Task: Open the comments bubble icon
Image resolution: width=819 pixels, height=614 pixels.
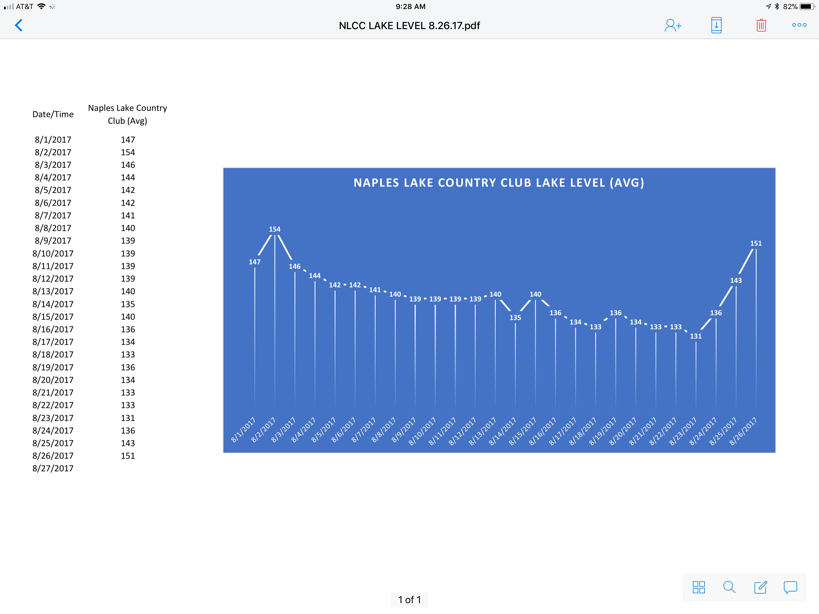Action: click(x=790, y=587)
